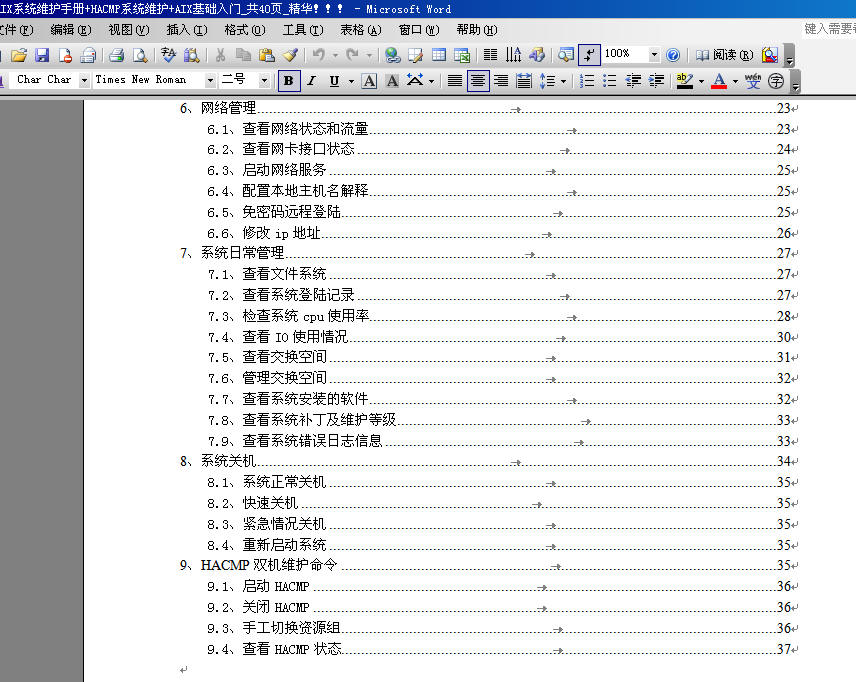Open the Tables and Borders toolbar
Viewport: 856px width, 682px height.
[413, 55]
